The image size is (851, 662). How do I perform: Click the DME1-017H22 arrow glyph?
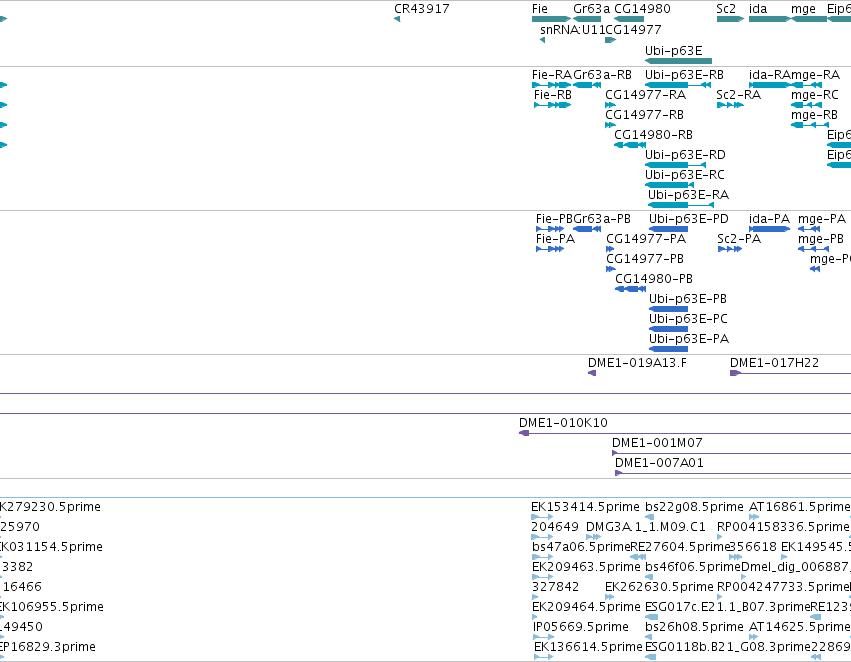735,373
